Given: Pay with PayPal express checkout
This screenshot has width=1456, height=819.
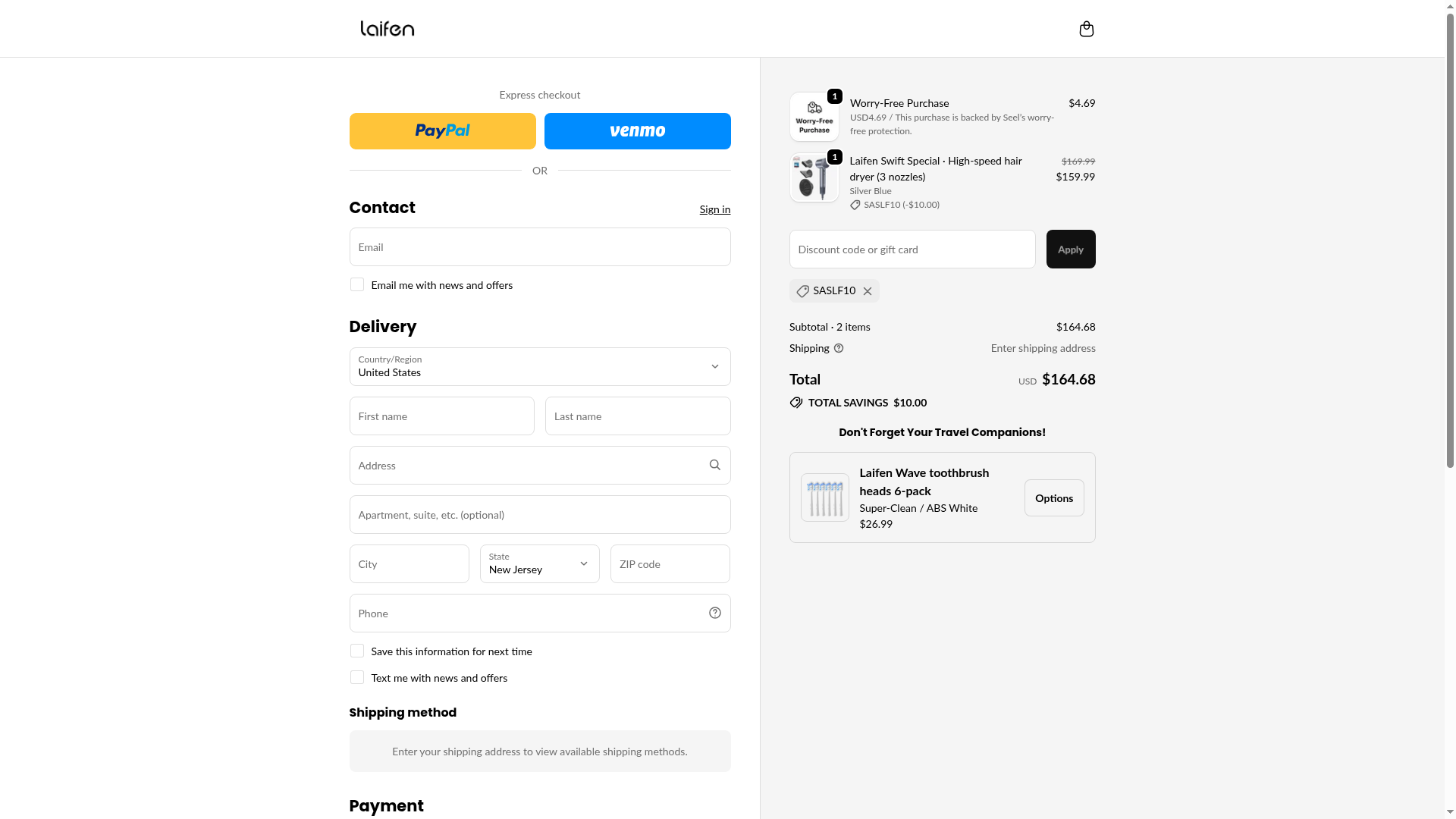Looking at the screenshot, I should point(442,131).
